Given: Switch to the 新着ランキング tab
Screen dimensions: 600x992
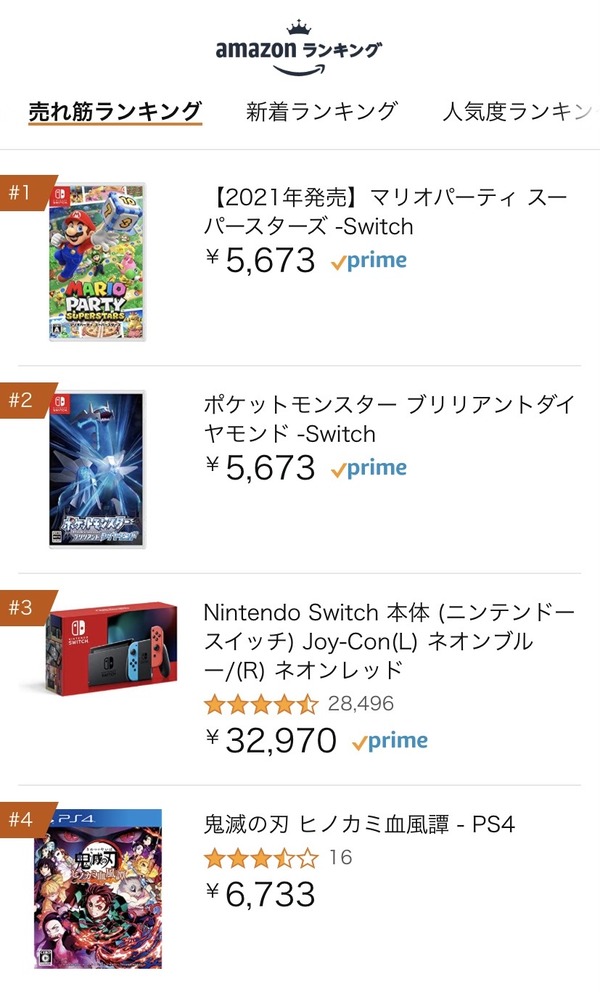Looking at the screenshot, I should click(322, 111).
